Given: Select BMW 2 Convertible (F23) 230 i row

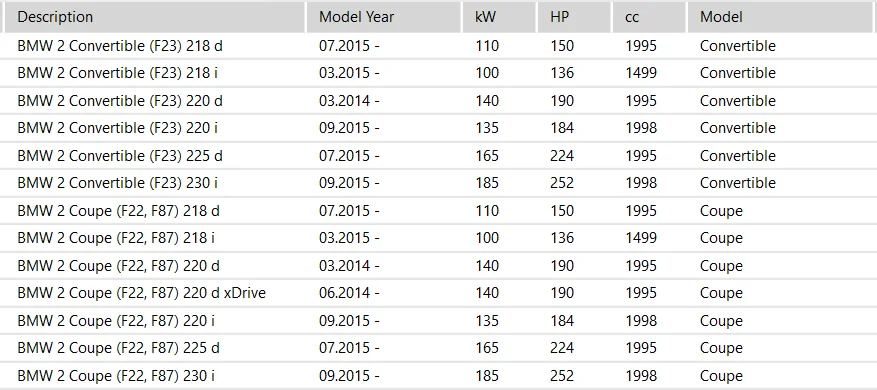Looking at the screenshot, I should [438, 183].
